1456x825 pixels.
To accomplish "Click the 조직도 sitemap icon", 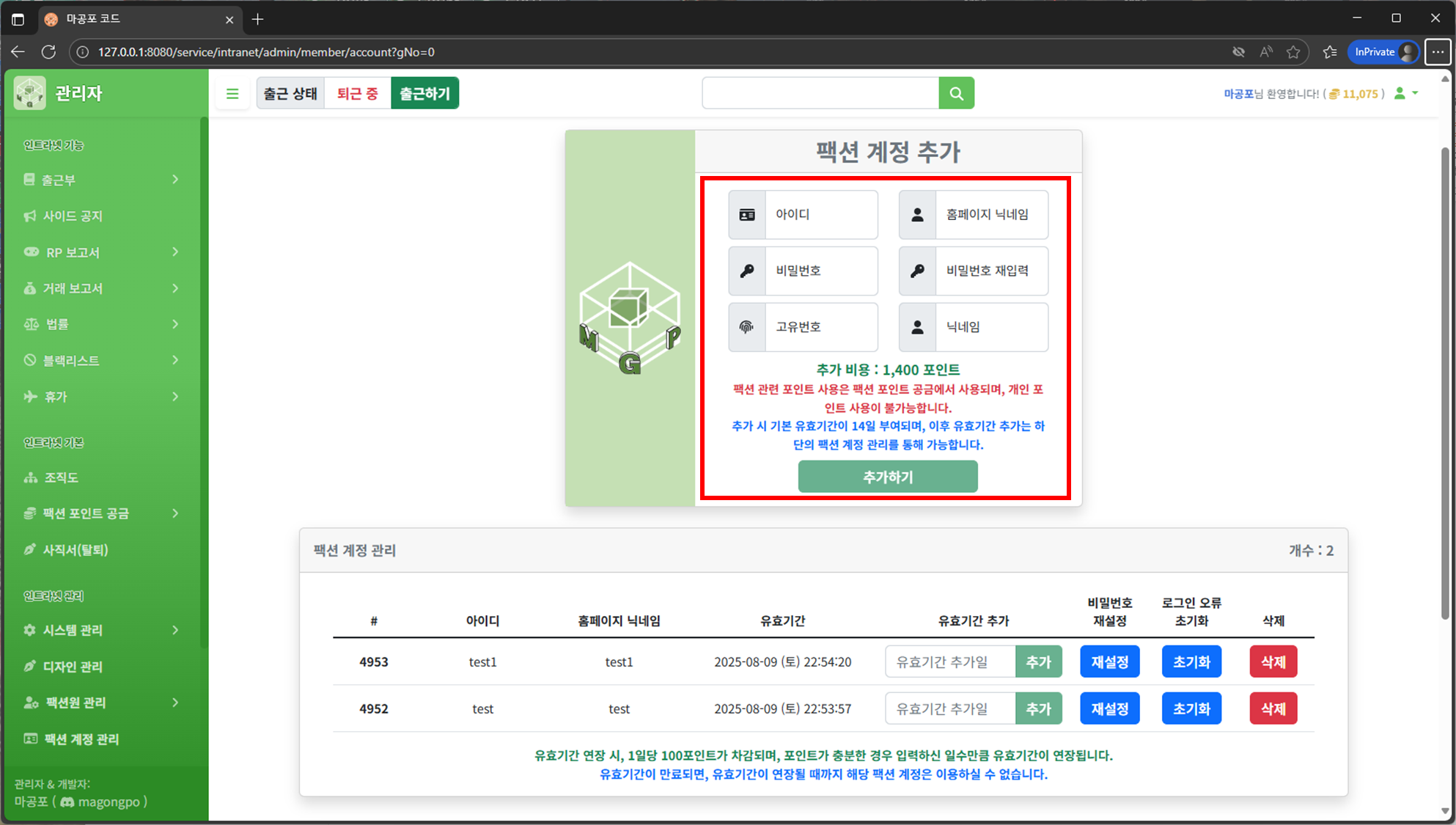I will point(31,477).
